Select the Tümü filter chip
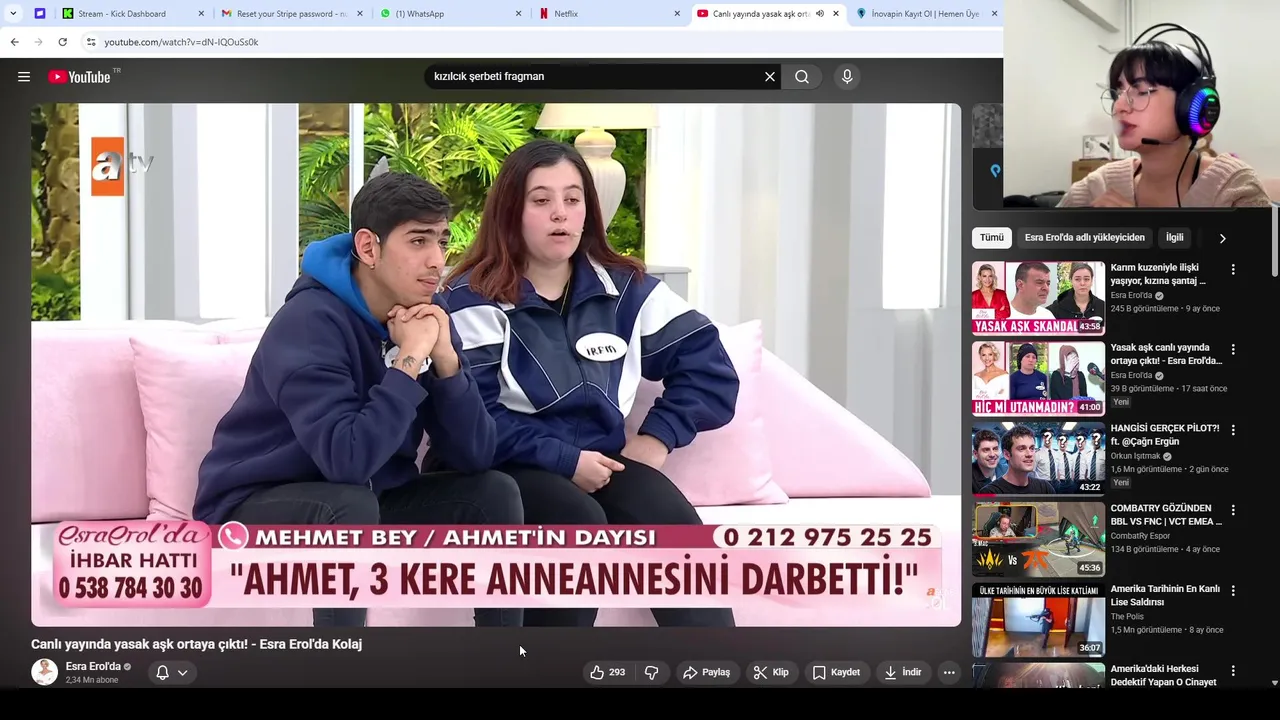 pyautogui.click(x=991, y=238)
